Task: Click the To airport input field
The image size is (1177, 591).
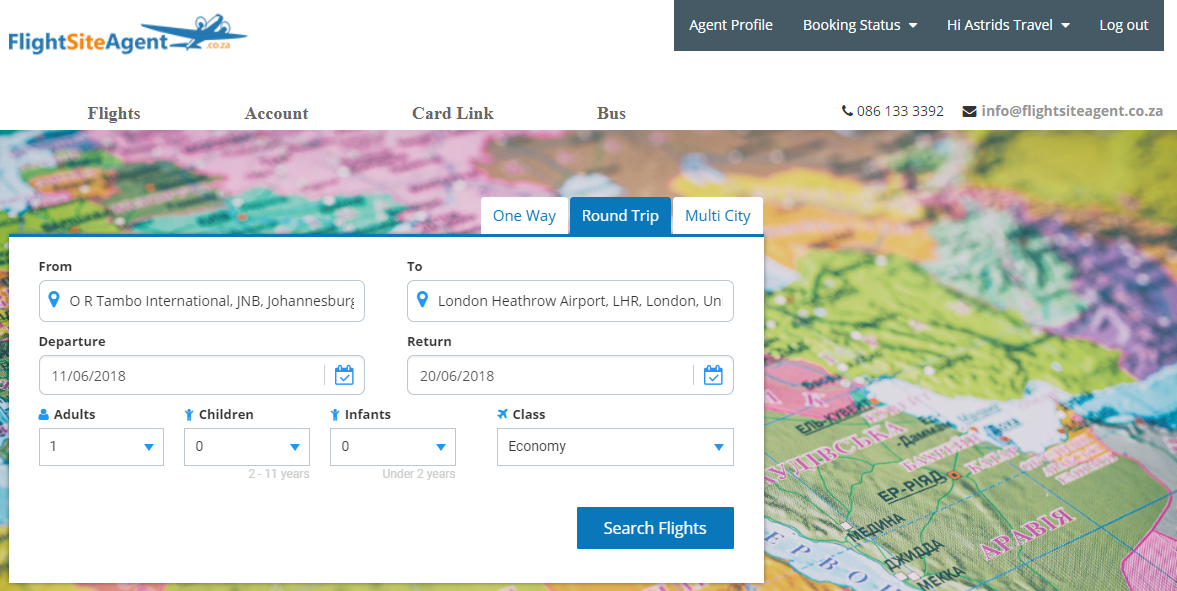Action: pyautogui.click(x=570, y=301)
